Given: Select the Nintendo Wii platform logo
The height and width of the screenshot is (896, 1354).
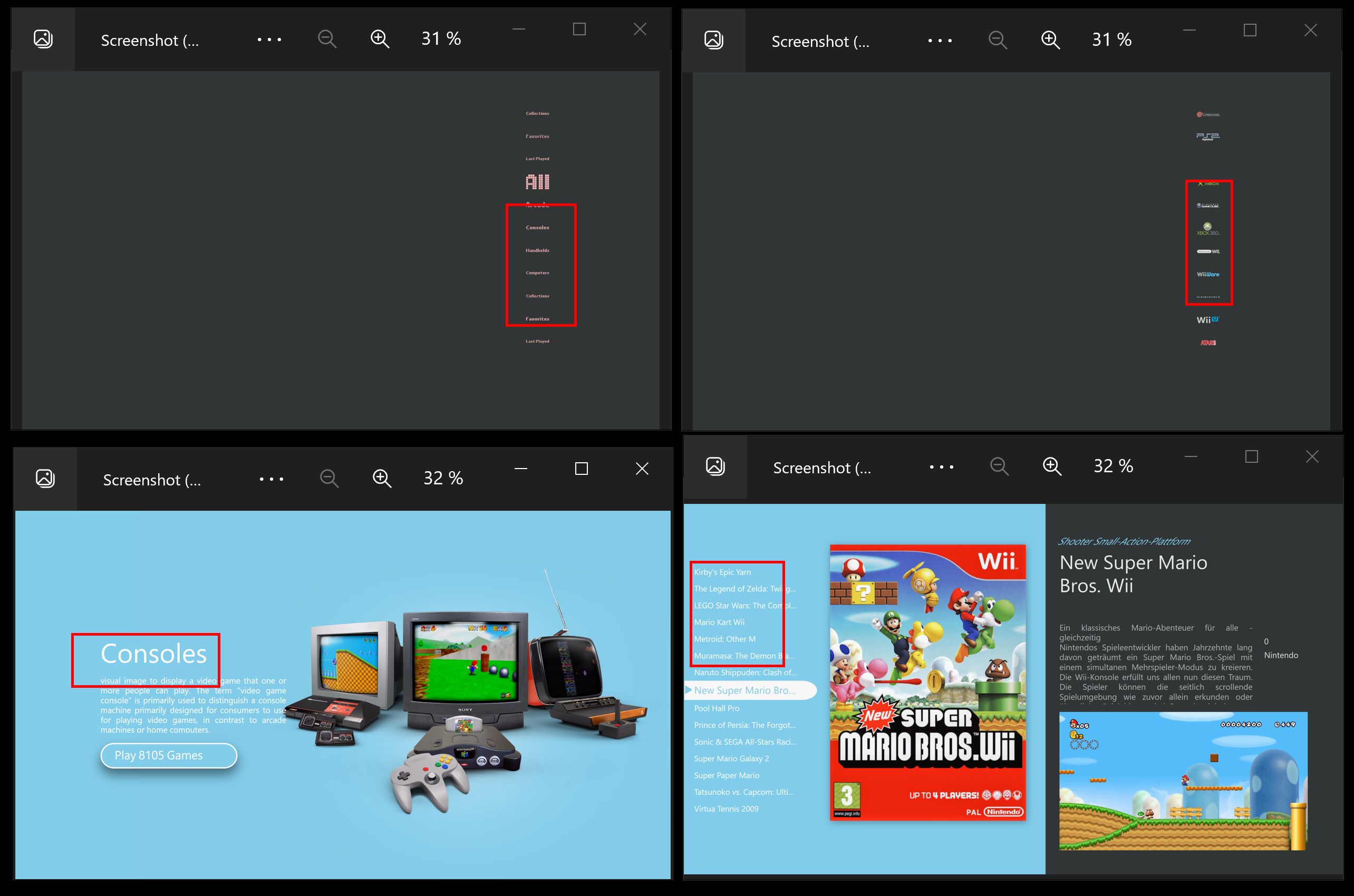Looking at the screenshot, I should tap(1207, 251).
